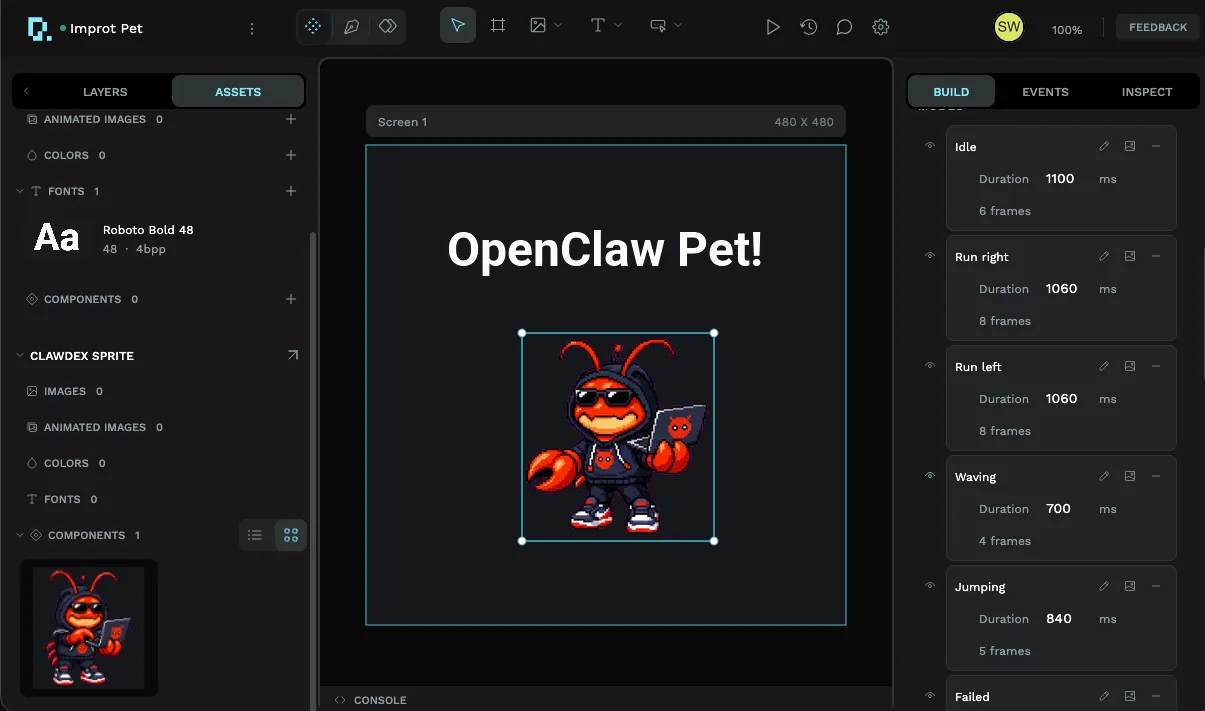
Task: Edit the Run right mode name
Action: tap(1104, 256)
